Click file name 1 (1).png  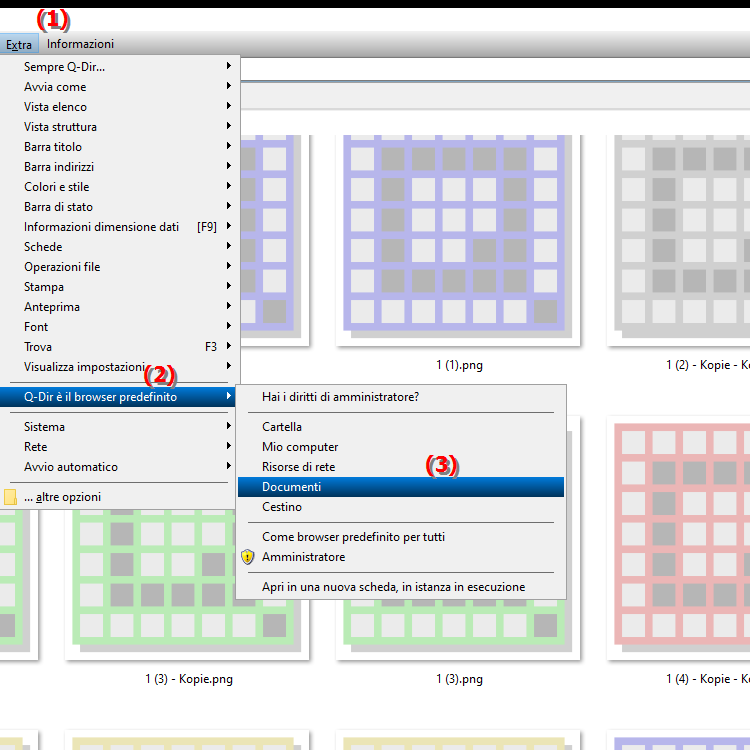pos(459,365)
